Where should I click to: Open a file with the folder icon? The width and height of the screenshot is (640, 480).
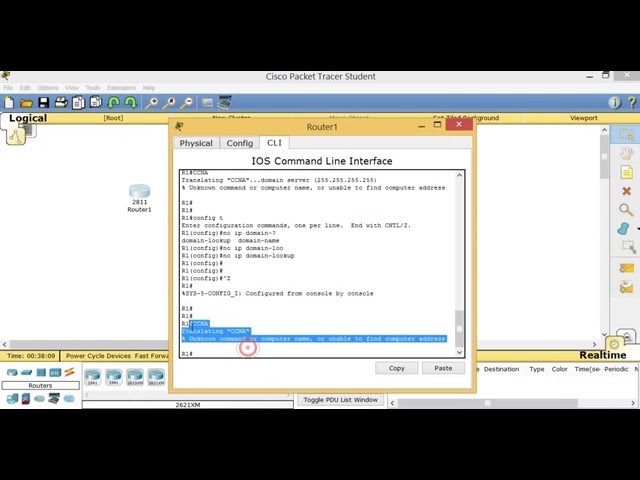coord(26,103)
